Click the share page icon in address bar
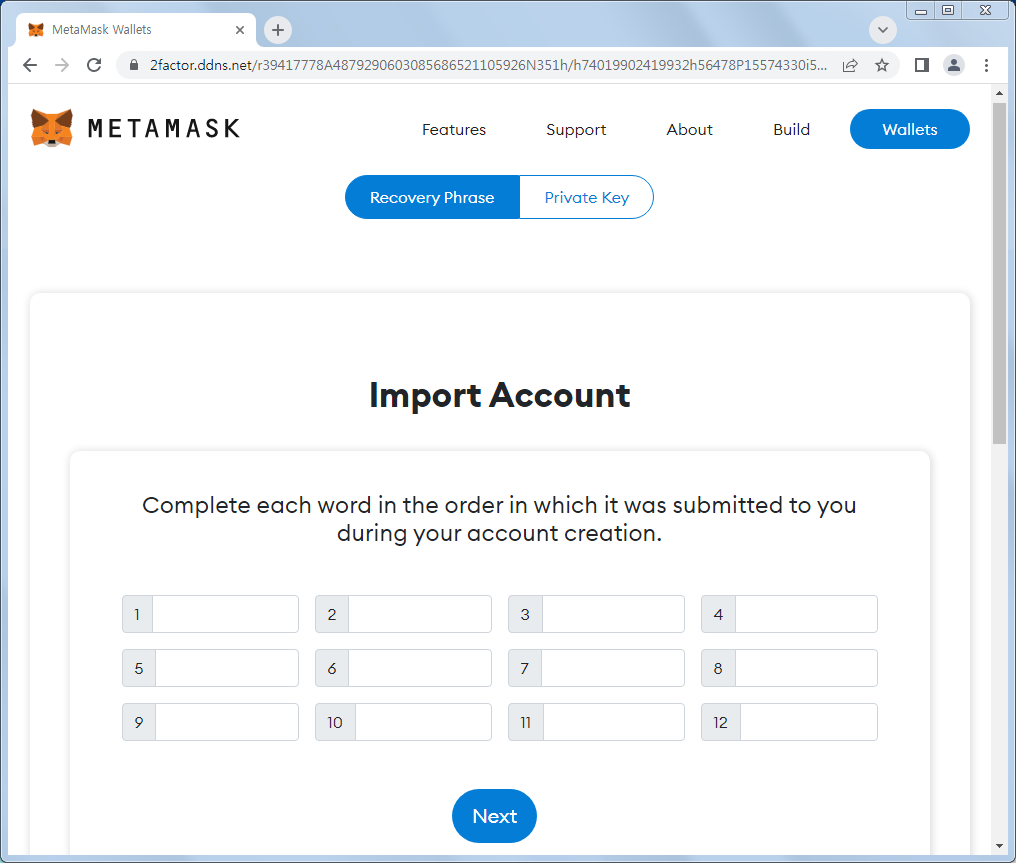 [850, 65]
